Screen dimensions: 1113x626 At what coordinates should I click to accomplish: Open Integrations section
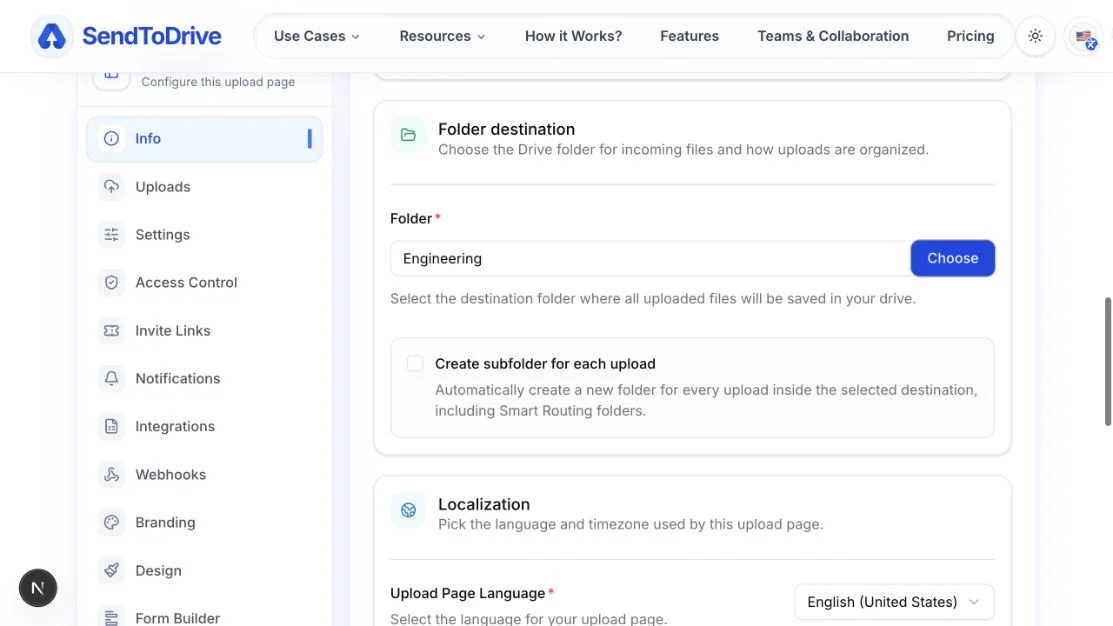pos(204,427)
